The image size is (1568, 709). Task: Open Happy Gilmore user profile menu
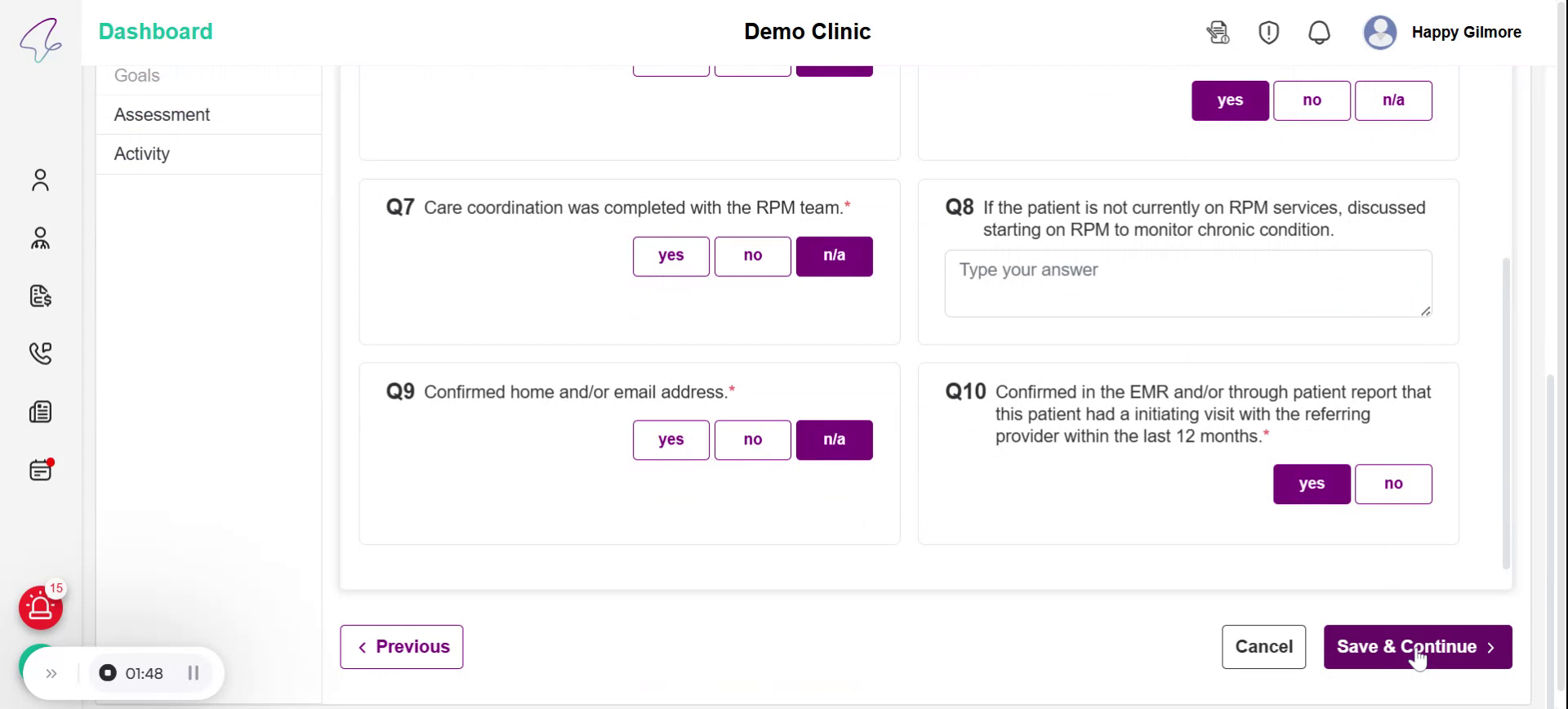coord(1442,33)
